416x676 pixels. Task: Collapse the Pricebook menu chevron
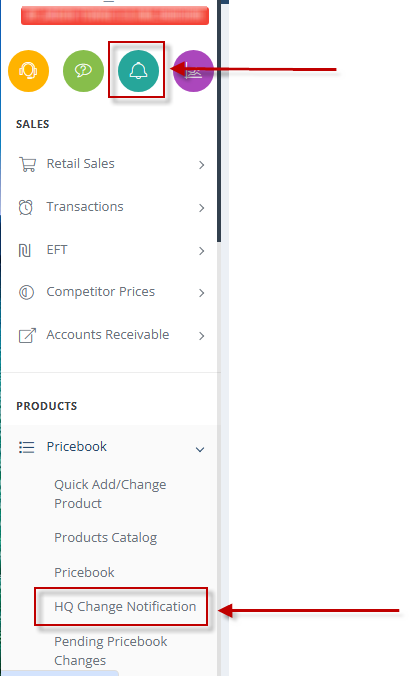tap(200, 450)
